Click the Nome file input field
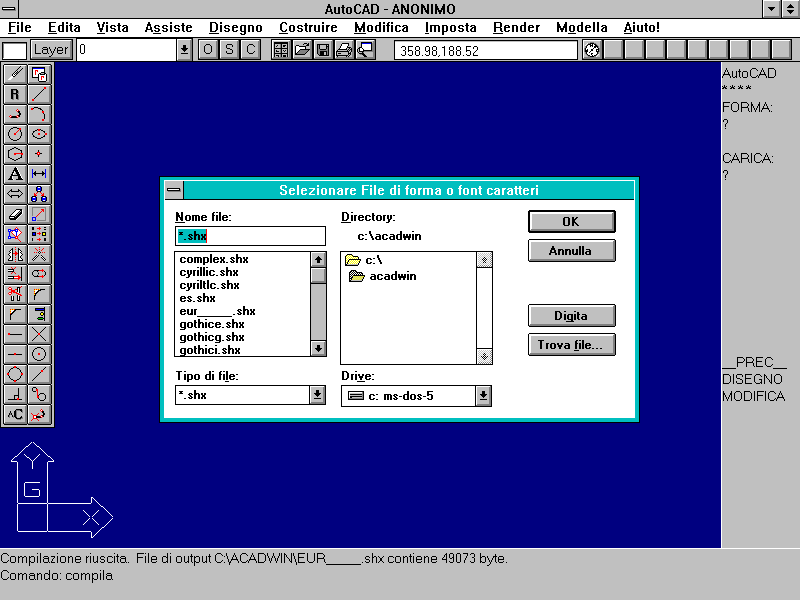Screen dimensions: 800x600 250,236
